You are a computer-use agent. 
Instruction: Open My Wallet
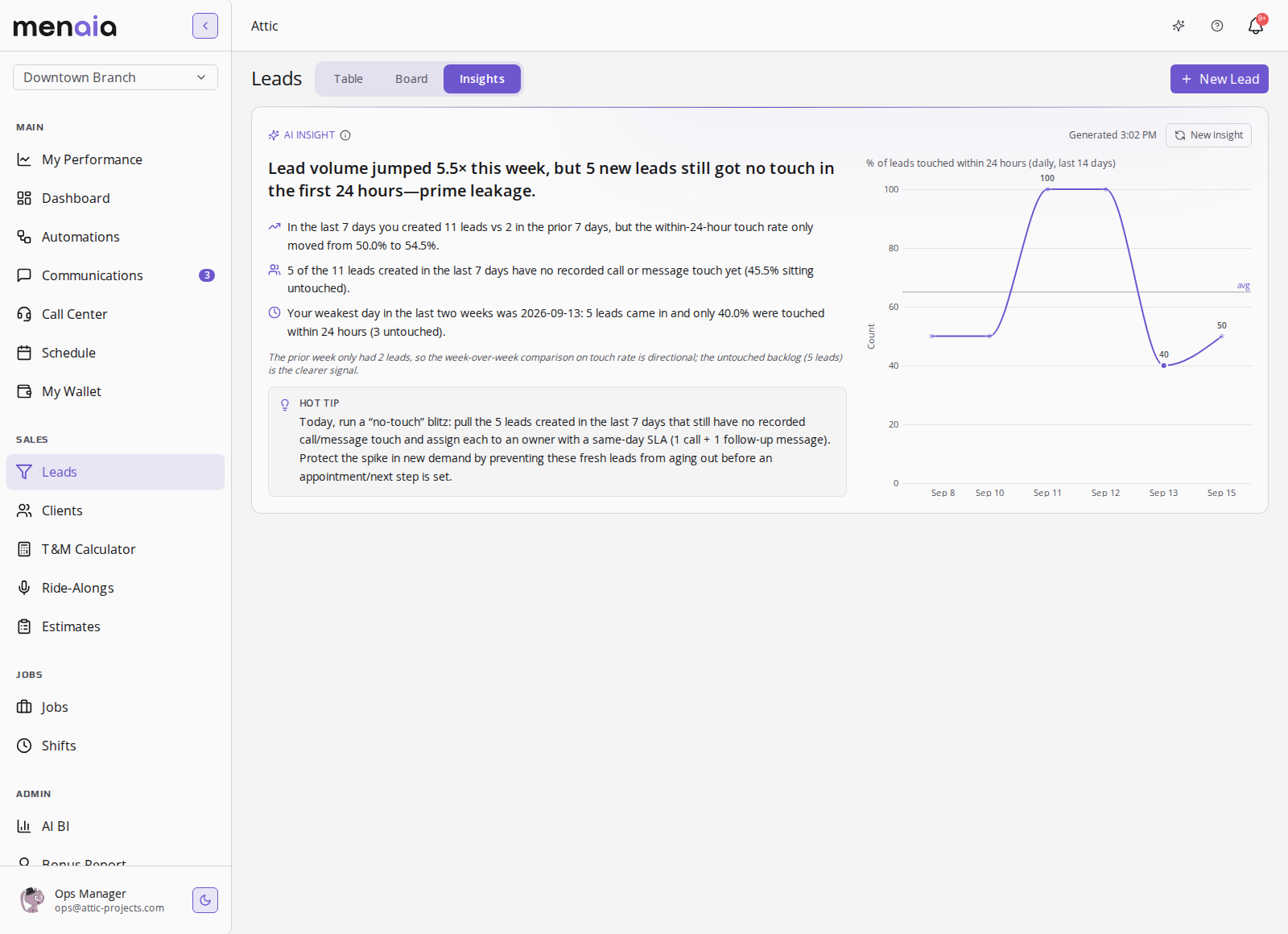[x=115, y=391]
